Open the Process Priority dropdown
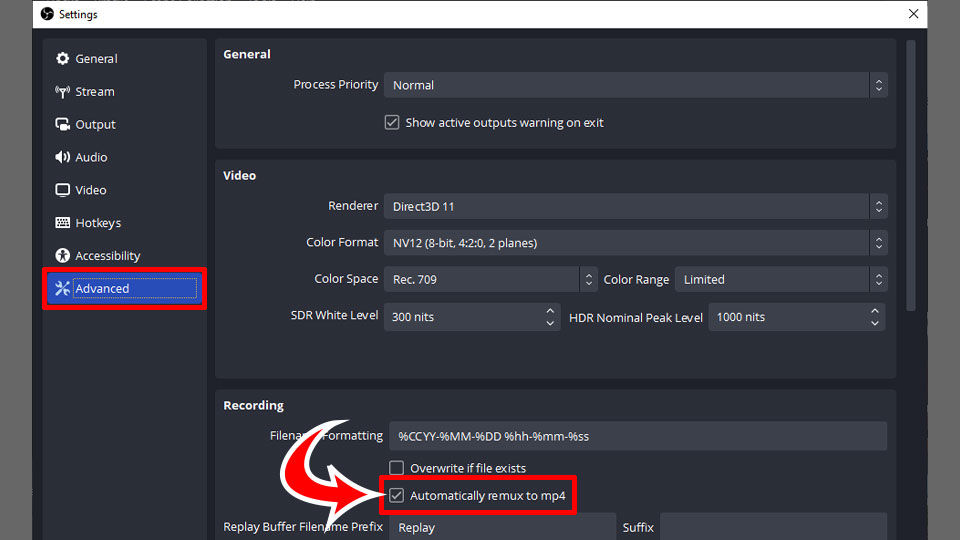The image size is (960, 540). [x=636, y=85]
